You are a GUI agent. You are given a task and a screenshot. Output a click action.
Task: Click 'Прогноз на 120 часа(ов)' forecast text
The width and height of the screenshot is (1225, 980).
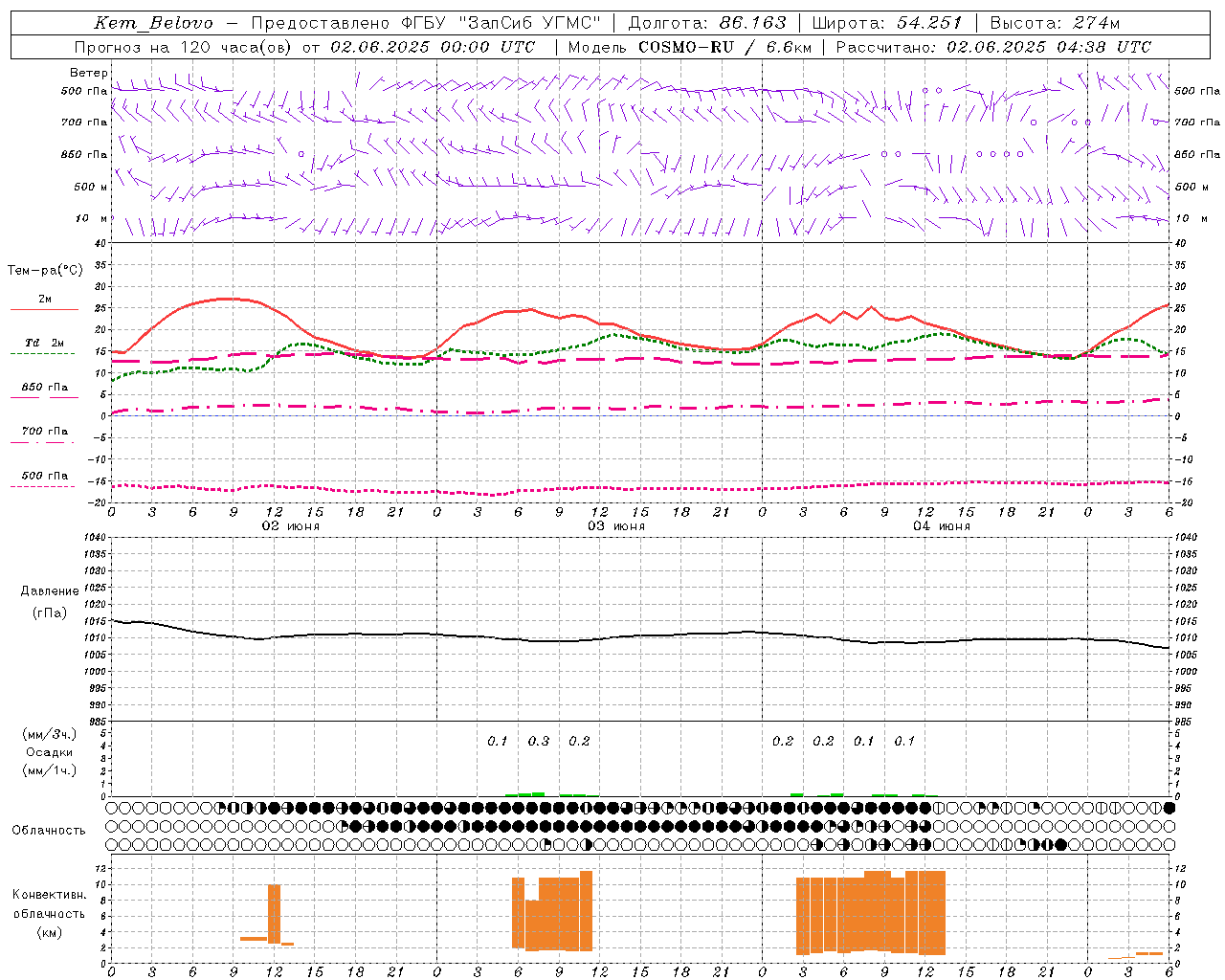point(182,47)
